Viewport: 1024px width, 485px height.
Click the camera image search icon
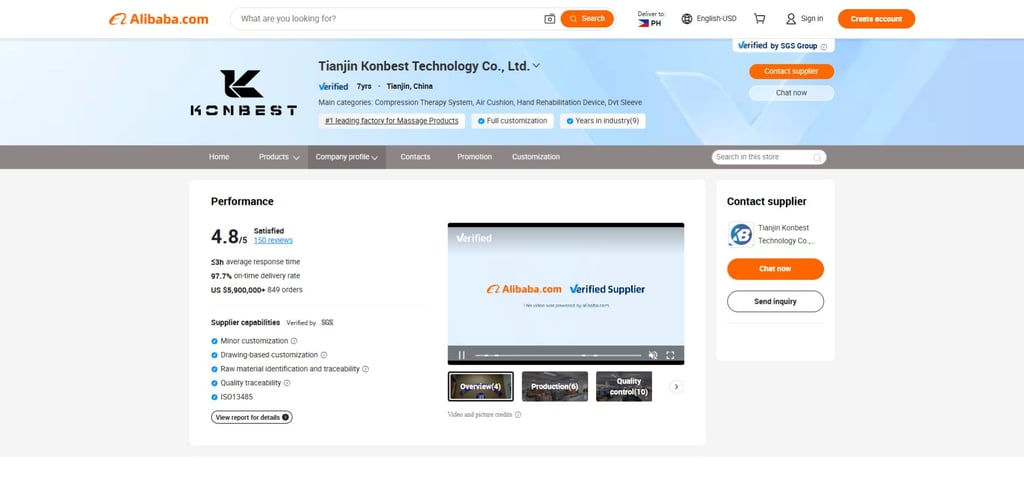550,19
